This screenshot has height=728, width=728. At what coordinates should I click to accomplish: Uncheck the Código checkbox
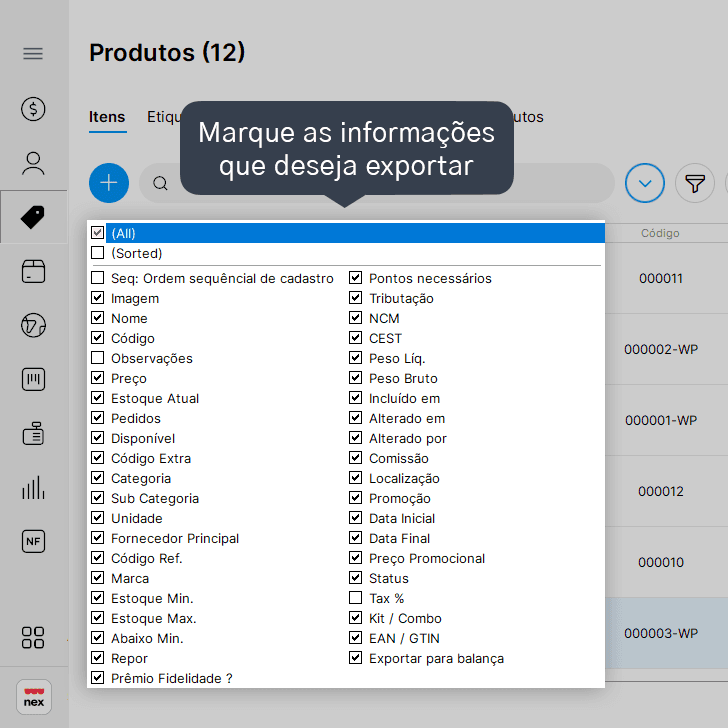pyautogui.click(x=98, y=338)
